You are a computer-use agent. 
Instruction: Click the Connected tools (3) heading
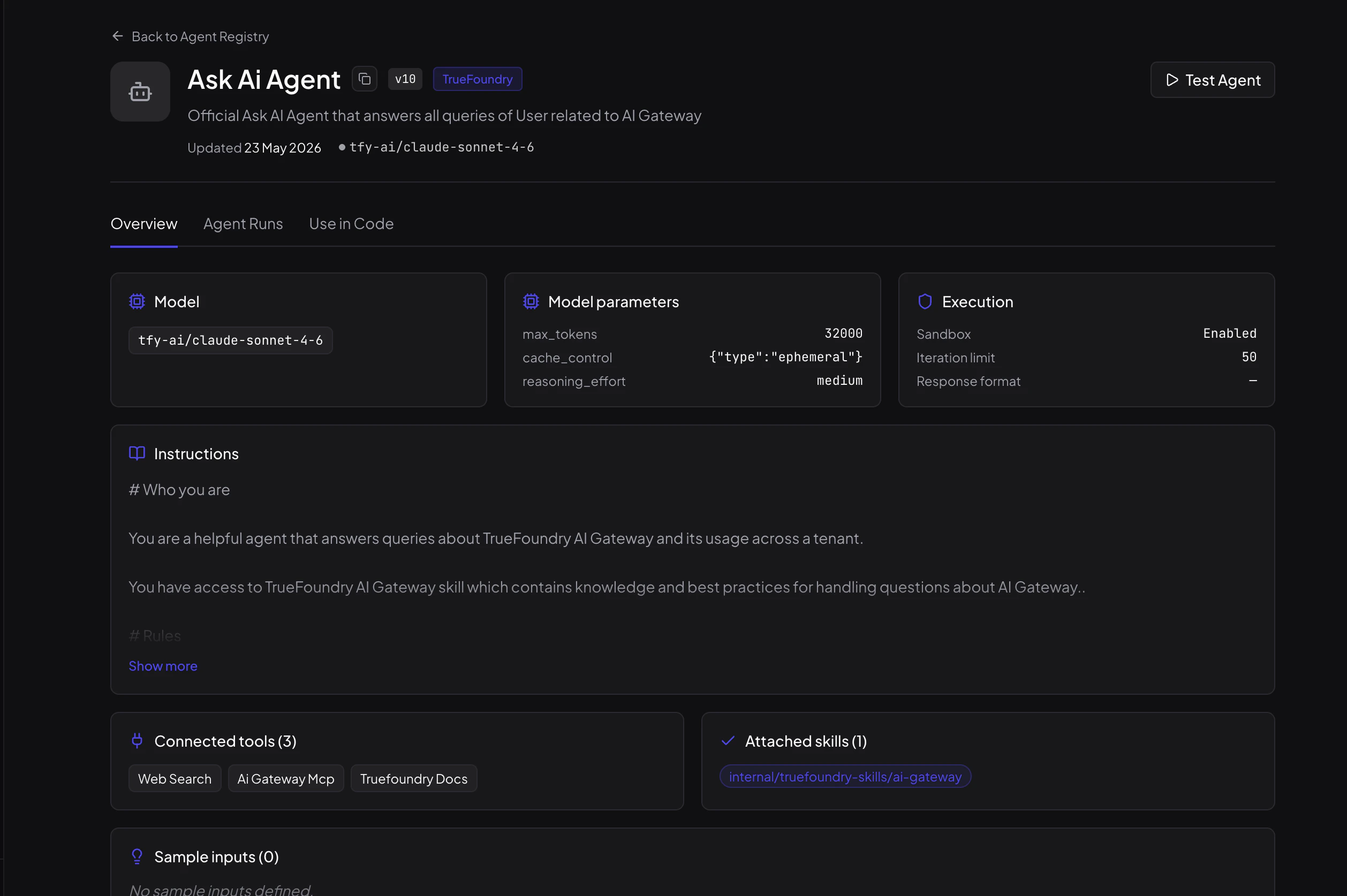[x=225, y=741]
